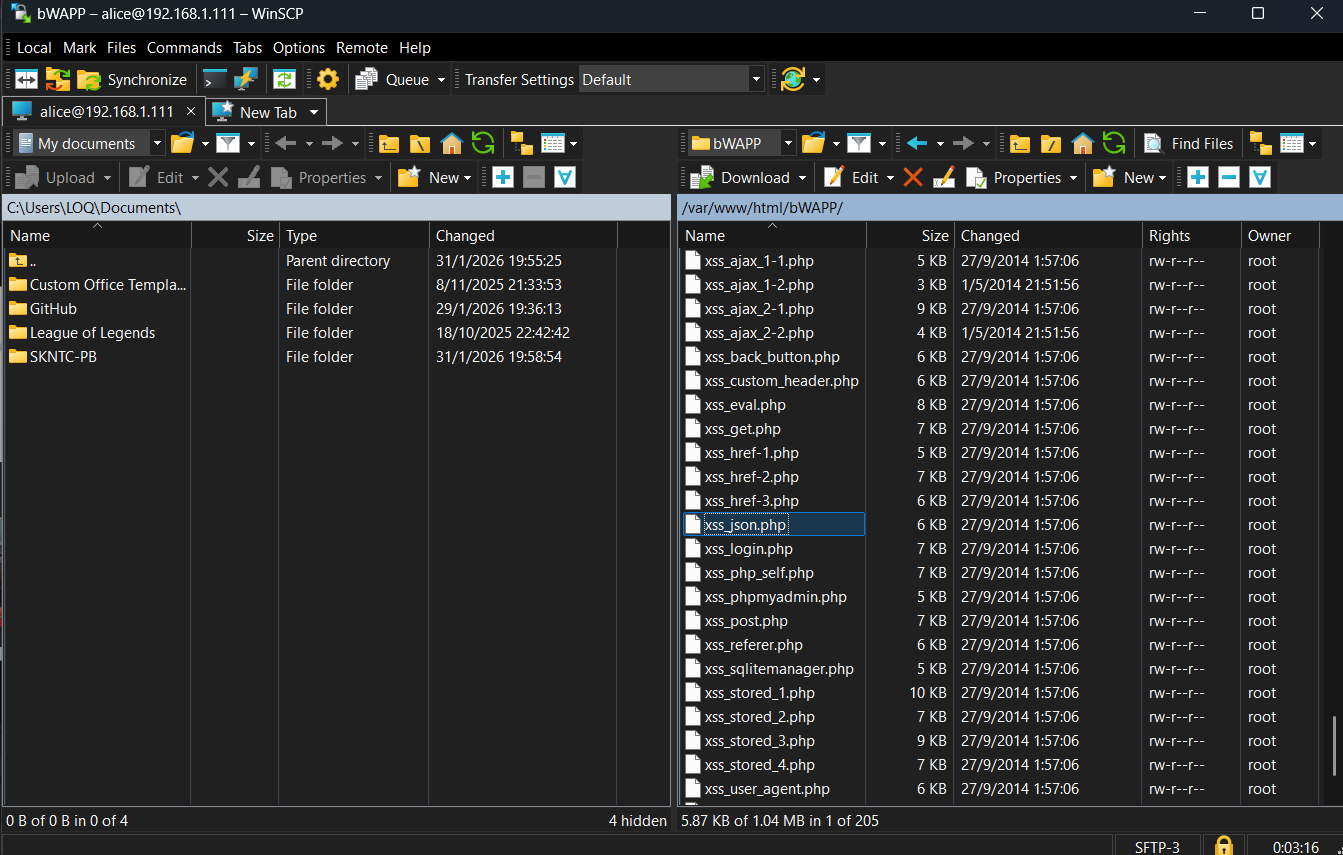Click the red Delete icon in remote panel
This screenshot has height=855, width=1343.
pos(912,178)
